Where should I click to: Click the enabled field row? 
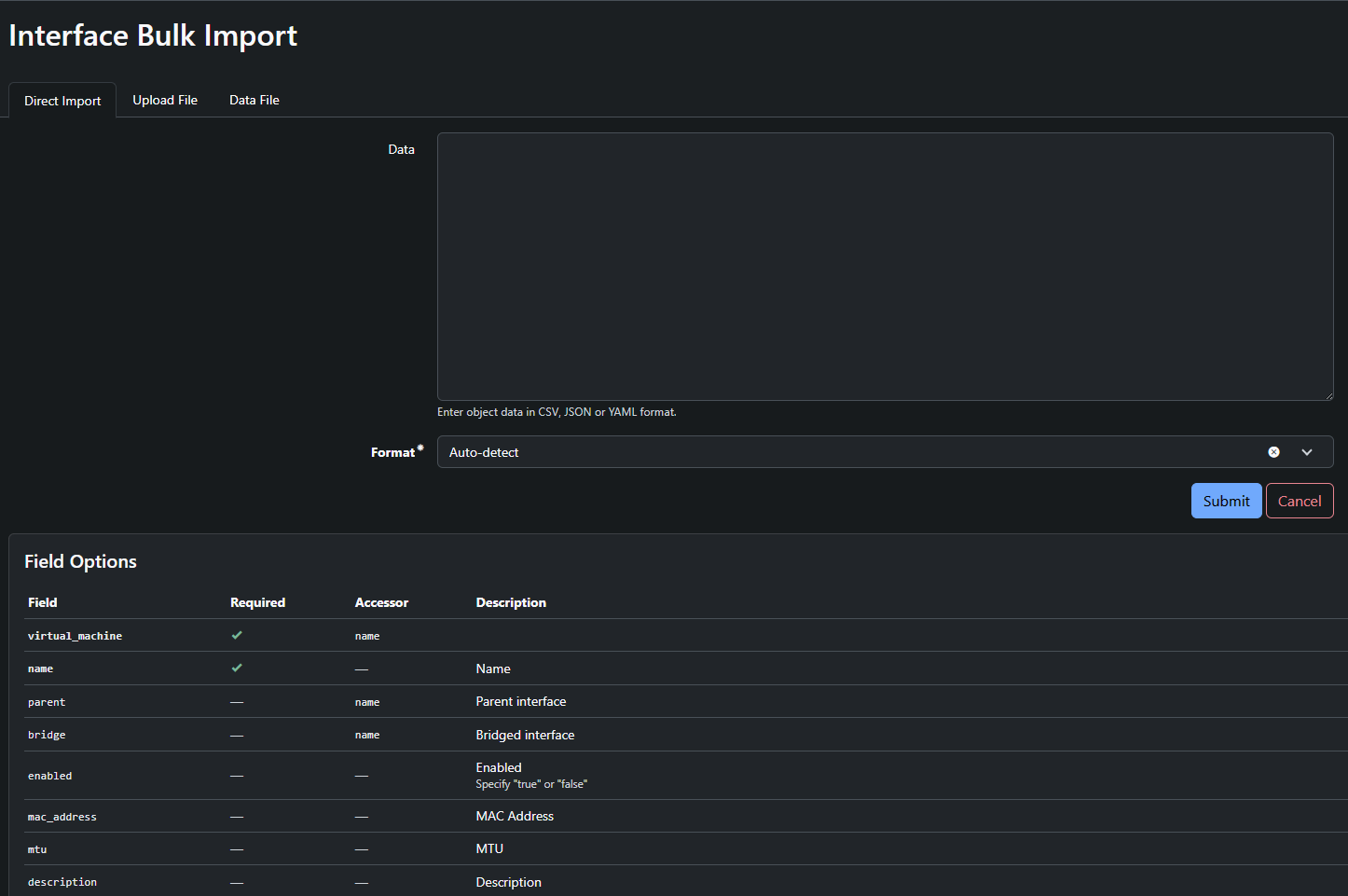[x=50, y=775]
